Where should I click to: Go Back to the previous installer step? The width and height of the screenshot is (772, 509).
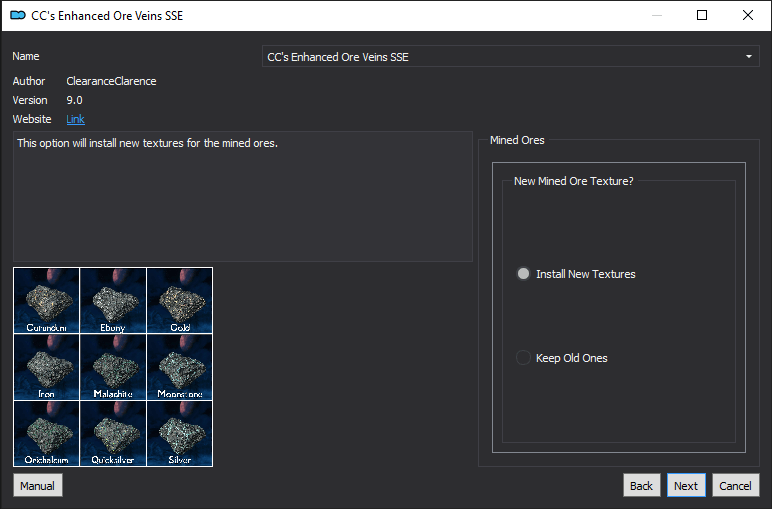(x=641, y=486)
